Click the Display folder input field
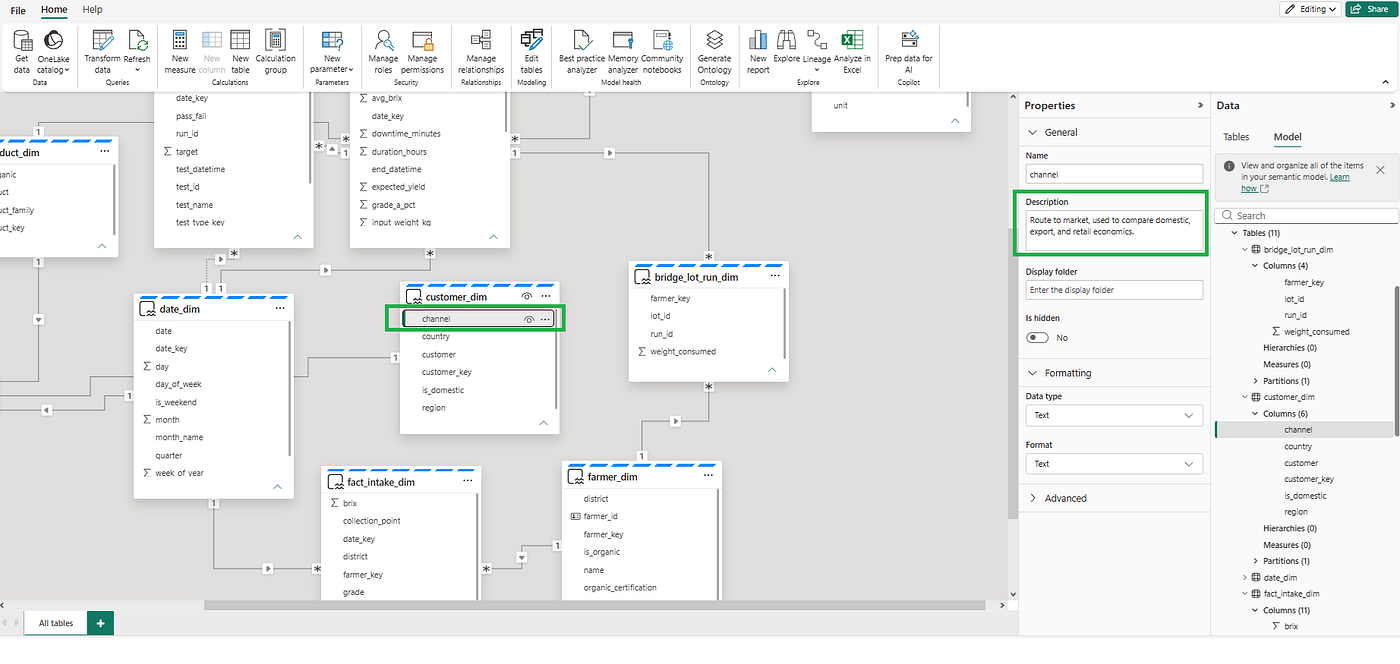Viewport: 1400px width, 664px height. click(x=1114, y=290)
